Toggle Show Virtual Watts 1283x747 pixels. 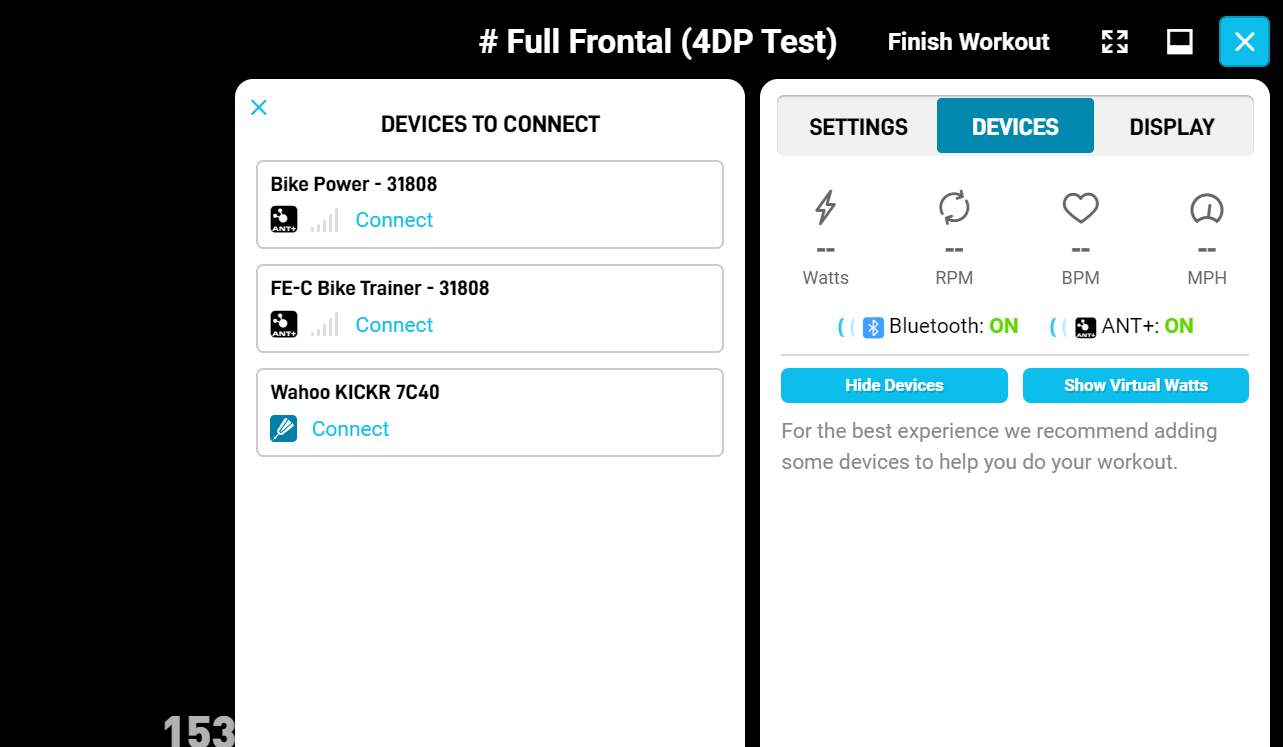tap(1135, 385)
